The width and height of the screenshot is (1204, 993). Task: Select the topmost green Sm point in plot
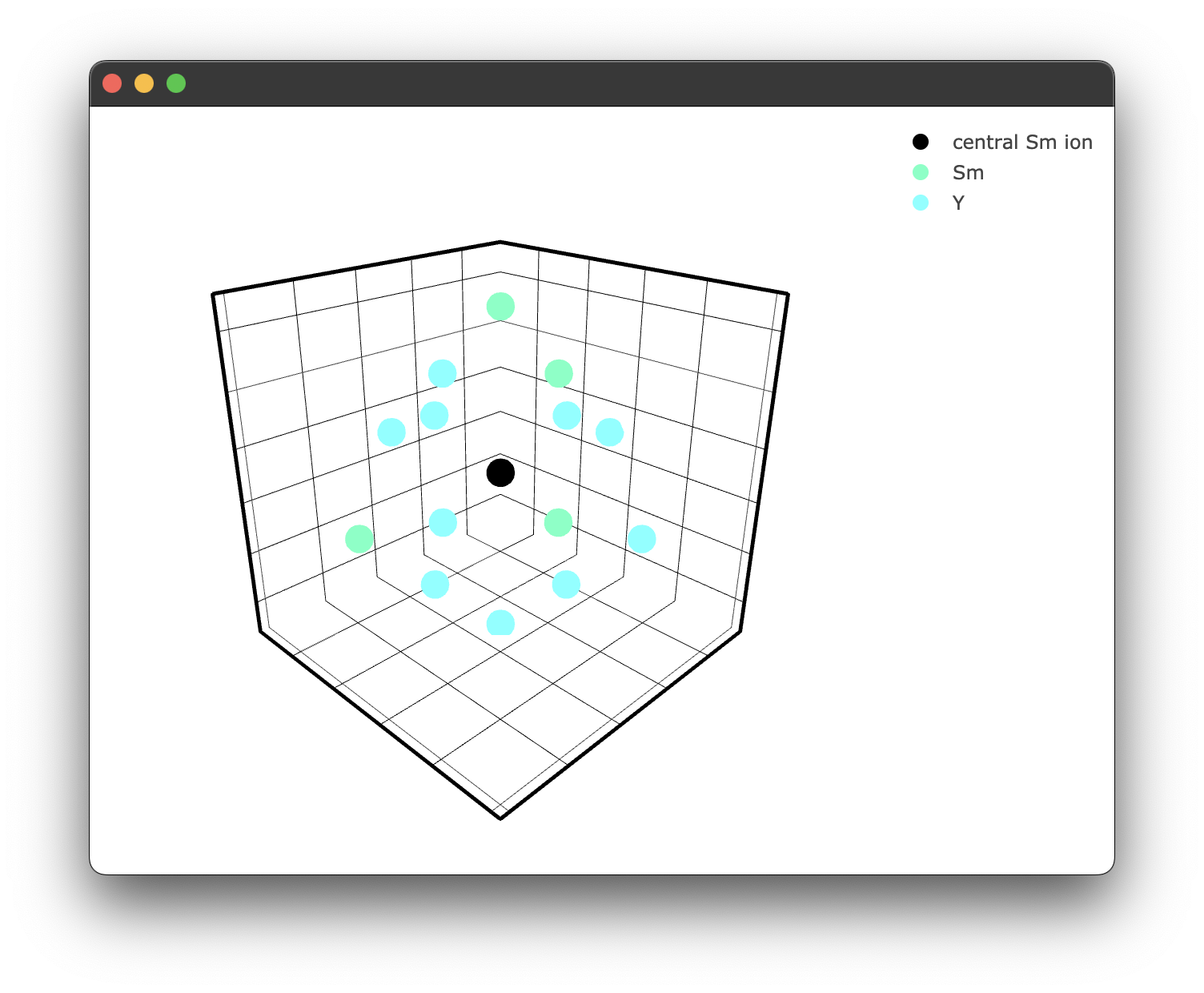coord(500,306)
